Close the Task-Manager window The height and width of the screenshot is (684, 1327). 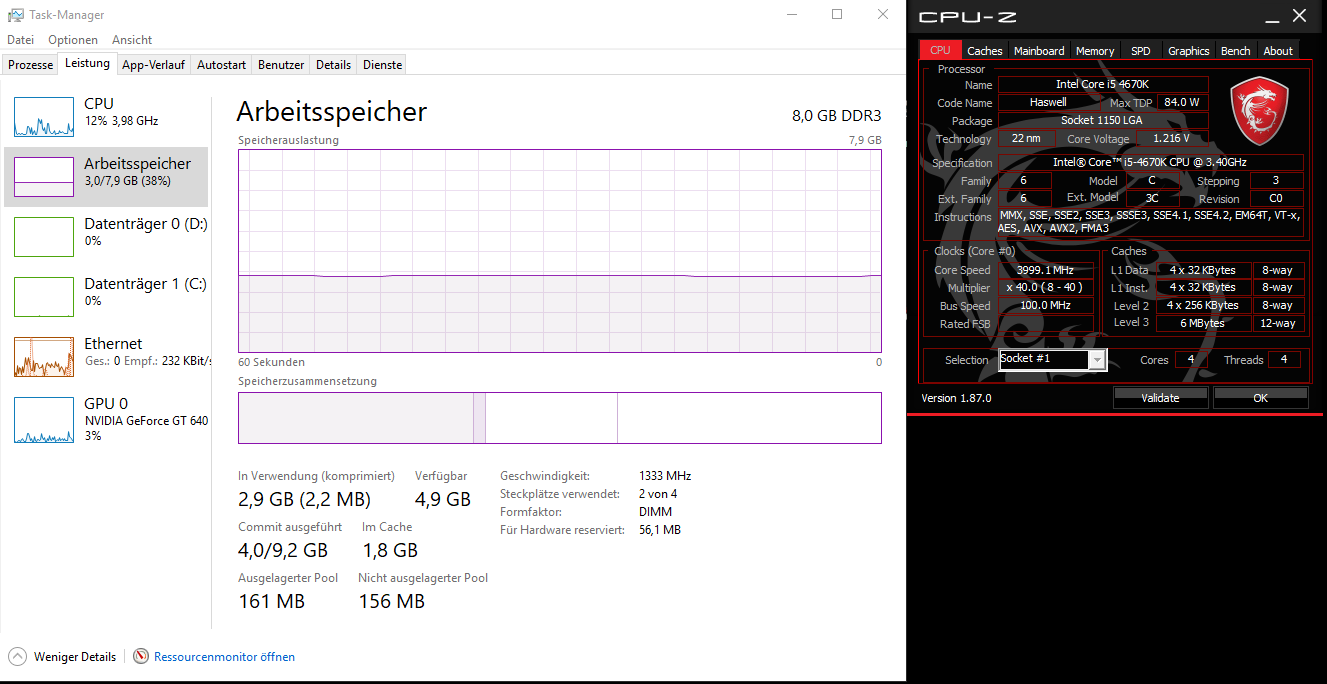[x=882, y=15]
